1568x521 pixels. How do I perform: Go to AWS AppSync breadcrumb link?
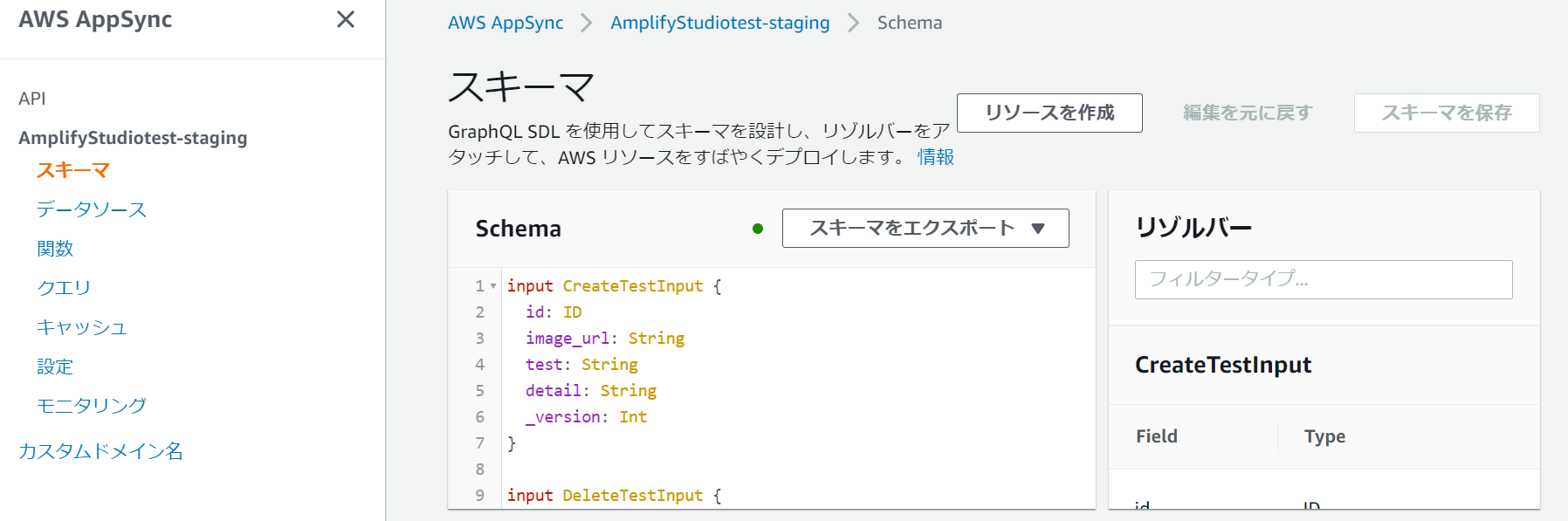coord(505,23)
